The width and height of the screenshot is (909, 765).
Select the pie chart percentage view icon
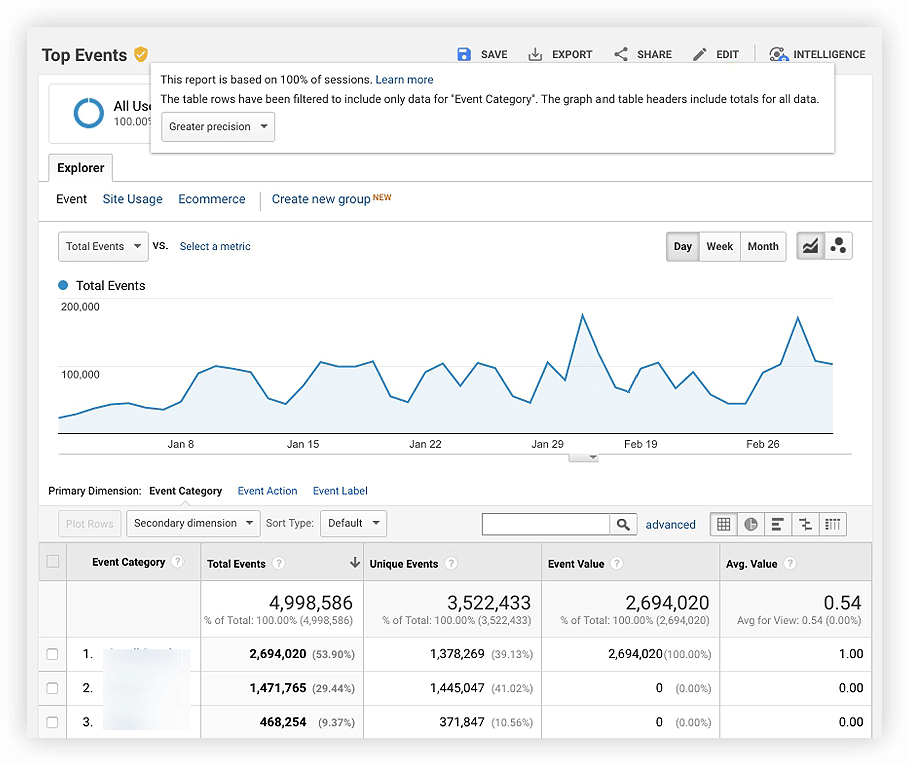click(x=751, y=524)
